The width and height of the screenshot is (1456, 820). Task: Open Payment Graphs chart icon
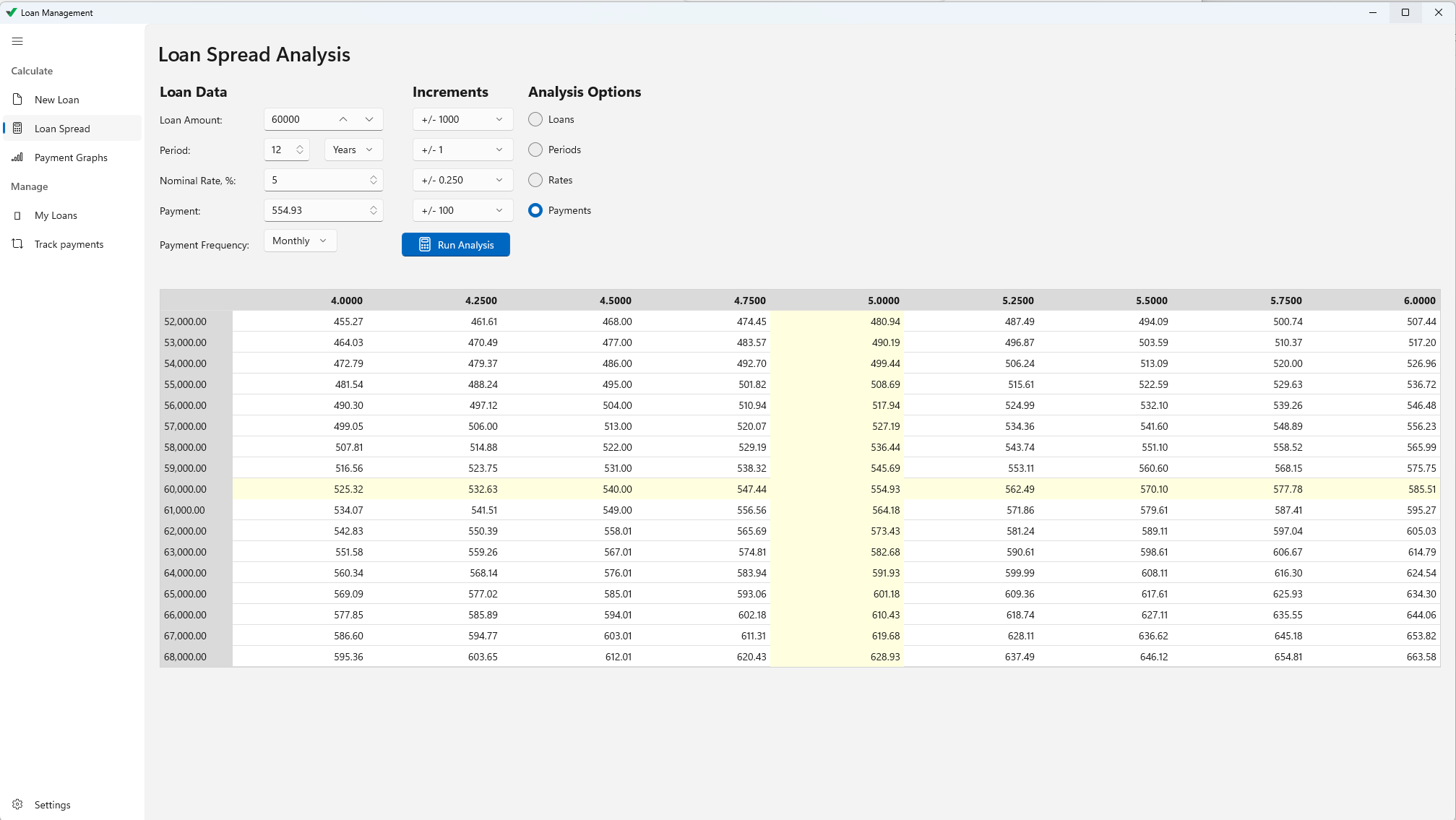point(17,157)
